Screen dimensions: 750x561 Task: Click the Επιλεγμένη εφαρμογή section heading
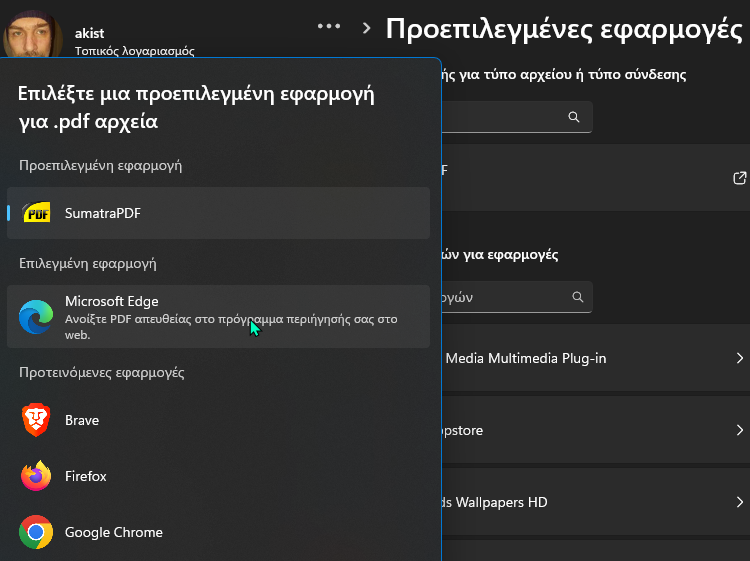[x=88, y=264]
